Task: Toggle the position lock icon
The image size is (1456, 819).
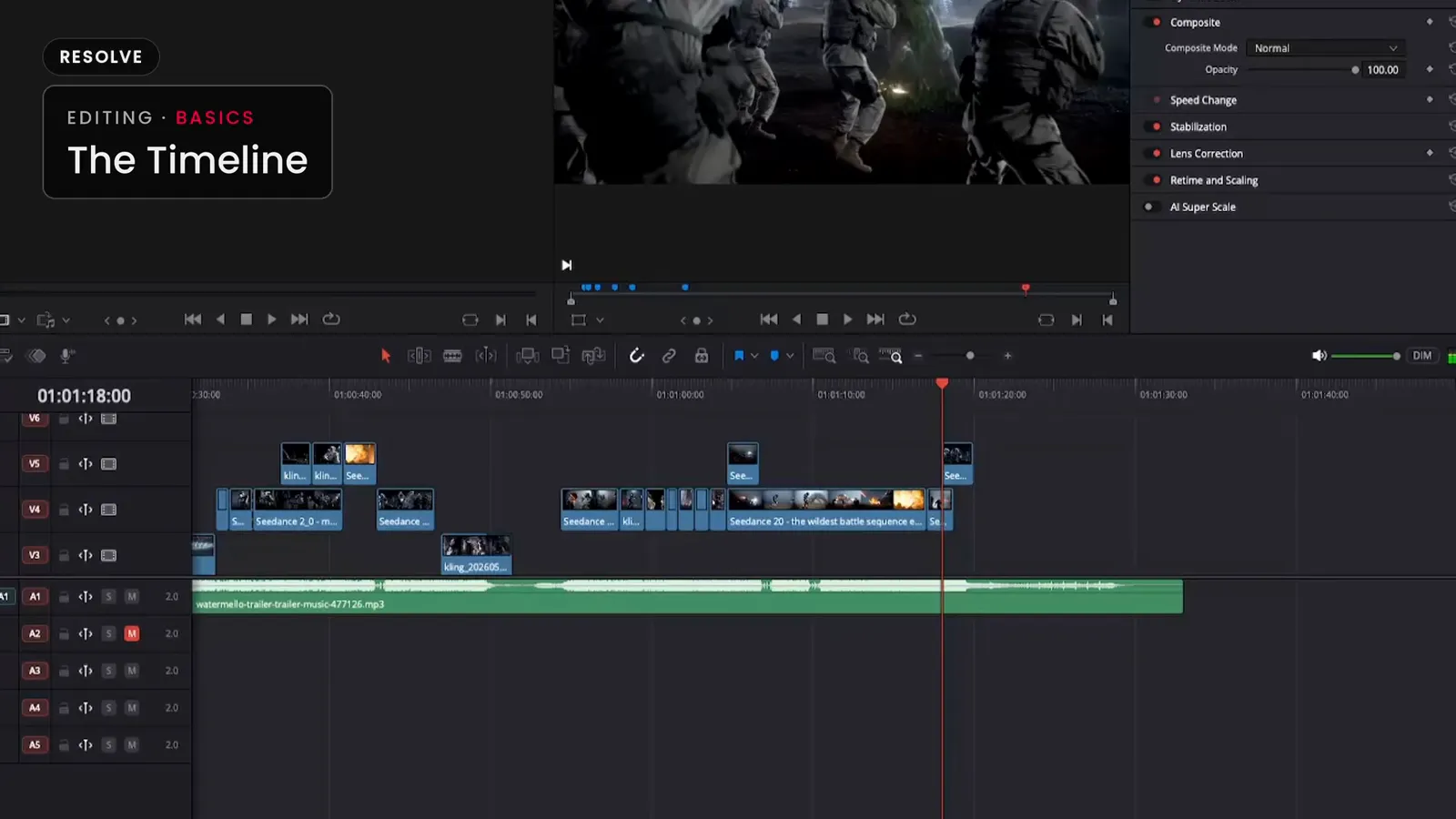Action: [x=702, y=356]
